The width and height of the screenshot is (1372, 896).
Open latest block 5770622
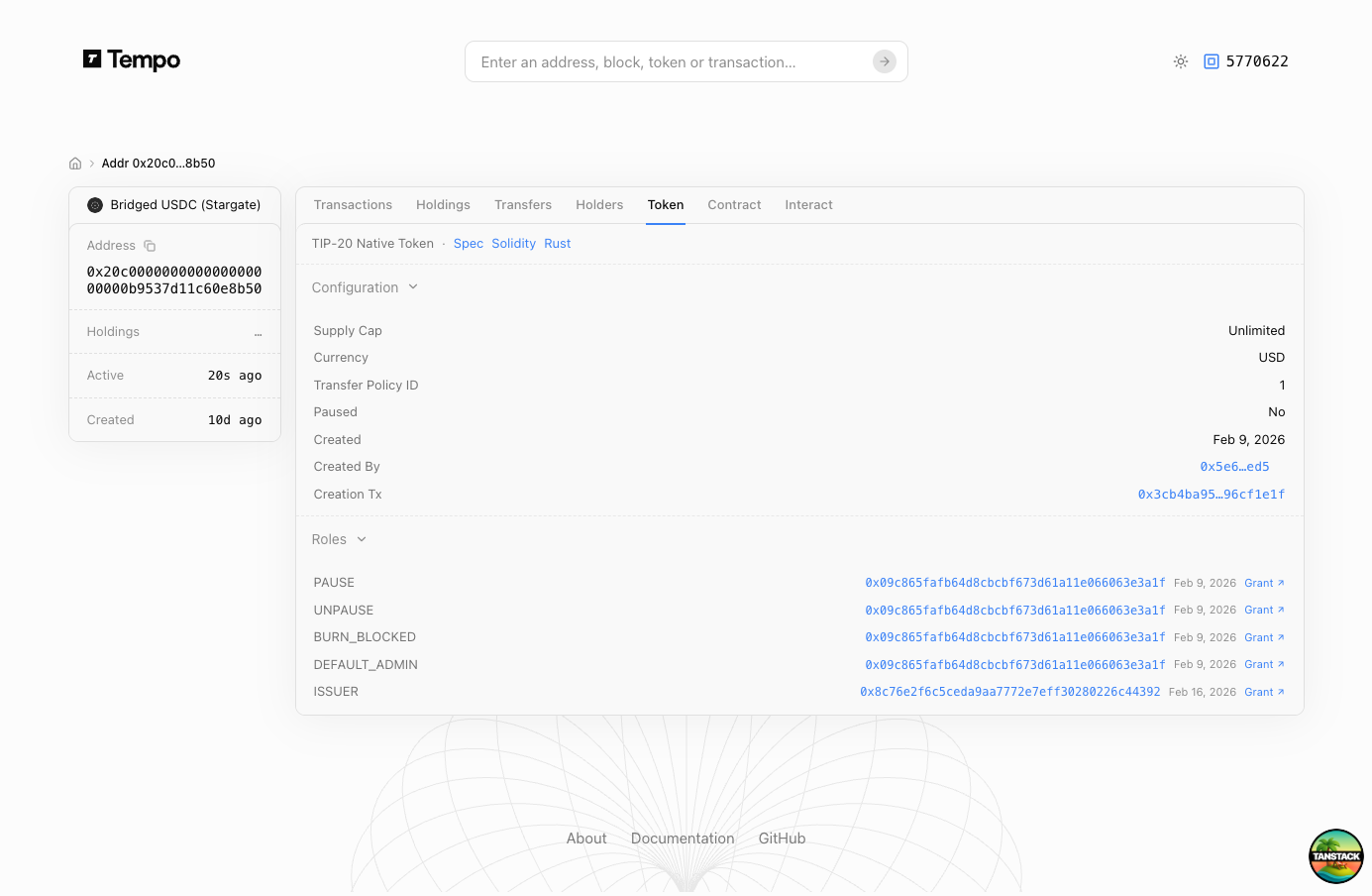pos(1246,61)
